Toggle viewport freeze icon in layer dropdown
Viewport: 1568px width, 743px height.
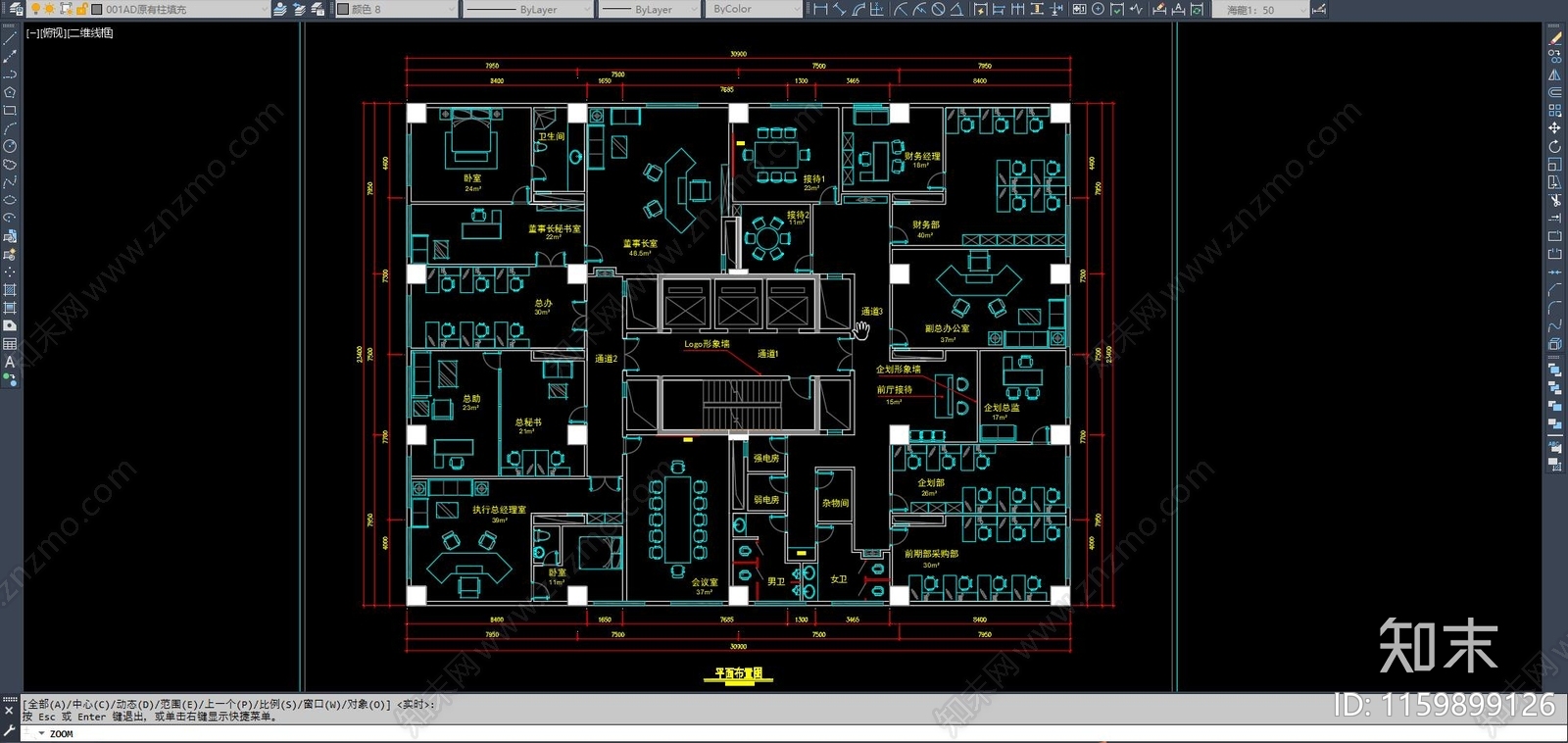point(66,9)
